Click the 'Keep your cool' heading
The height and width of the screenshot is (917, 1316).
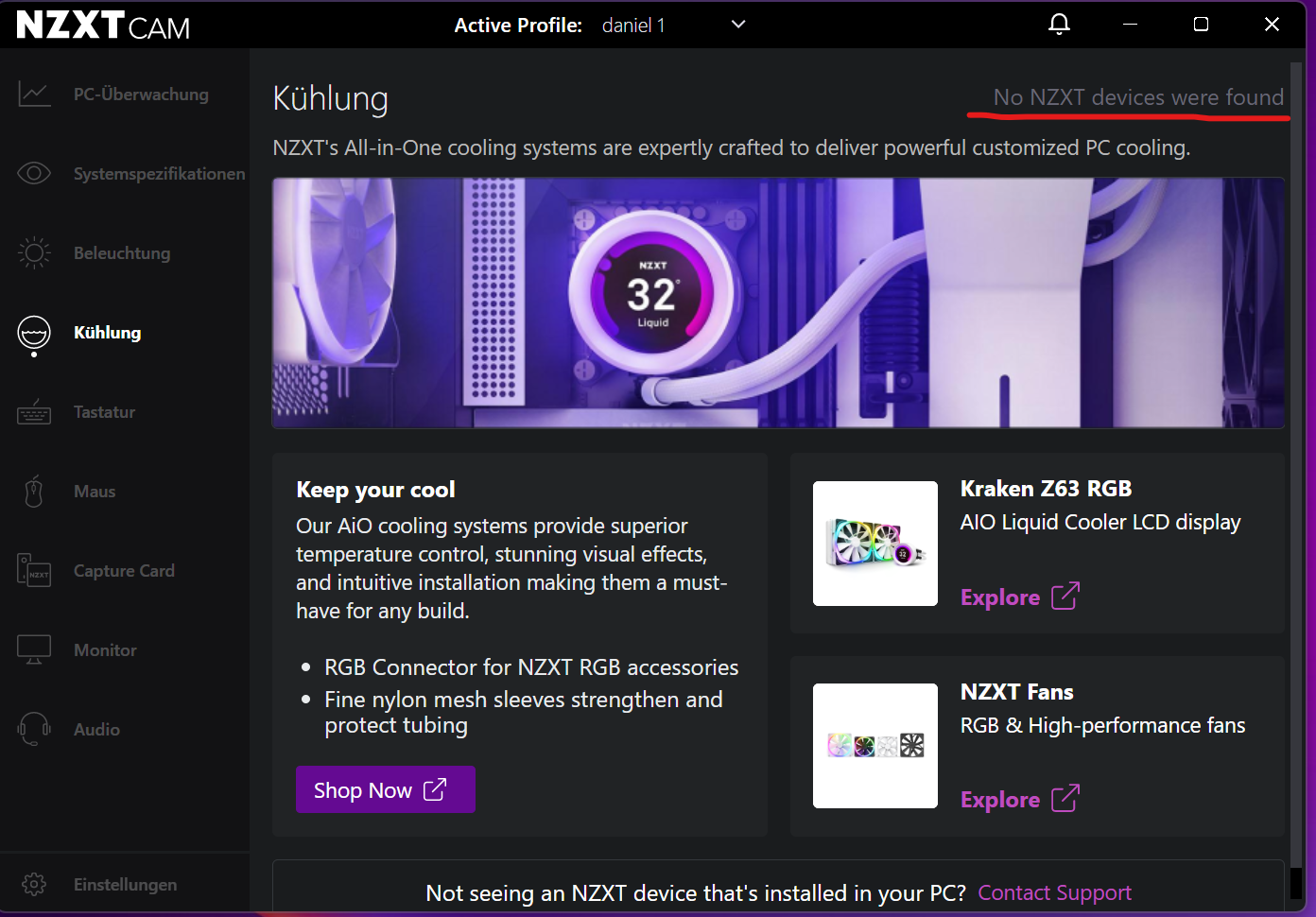pyautogui.click(x=375, y=490)
